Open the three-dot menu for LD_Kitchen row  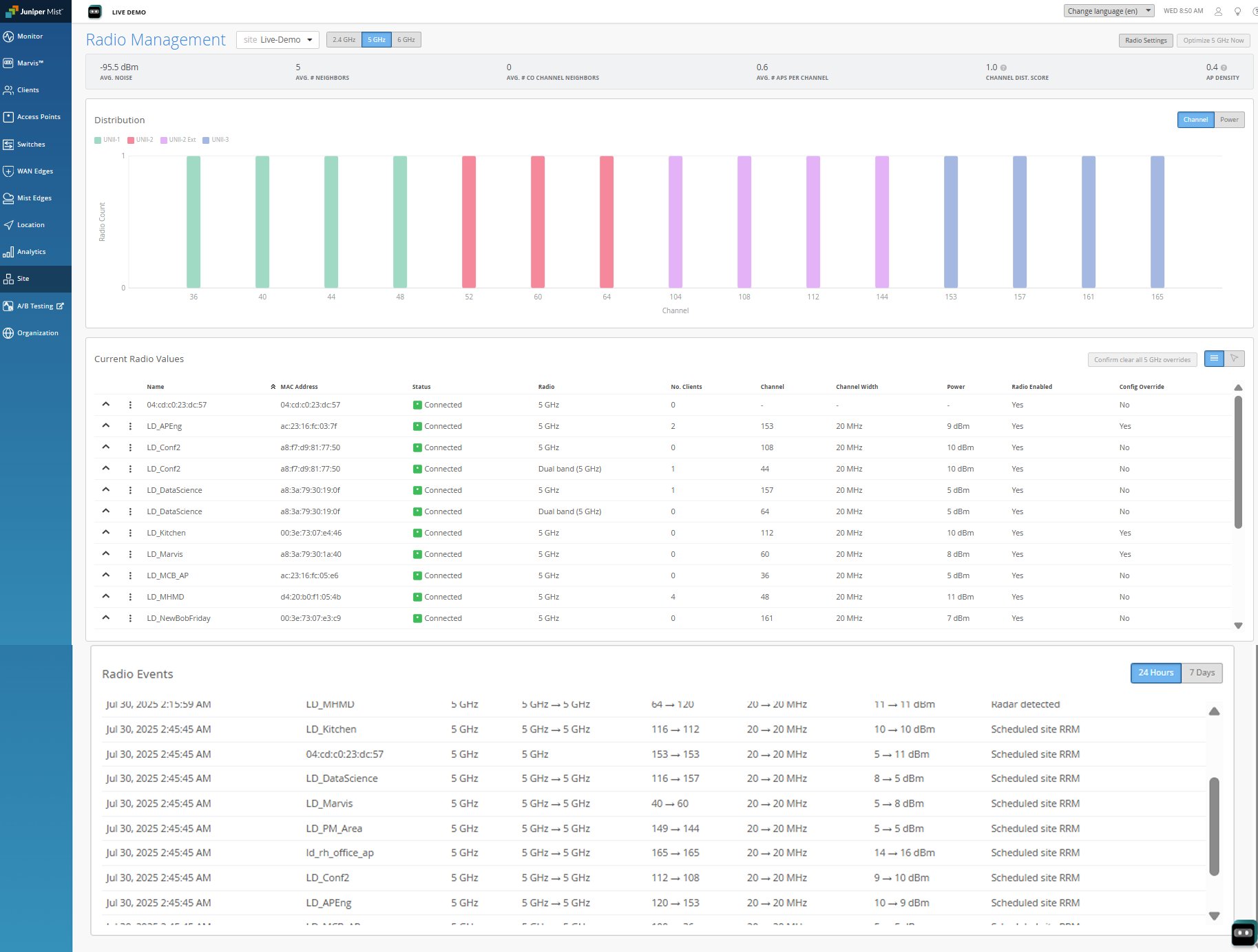click(x=130, y=533)
